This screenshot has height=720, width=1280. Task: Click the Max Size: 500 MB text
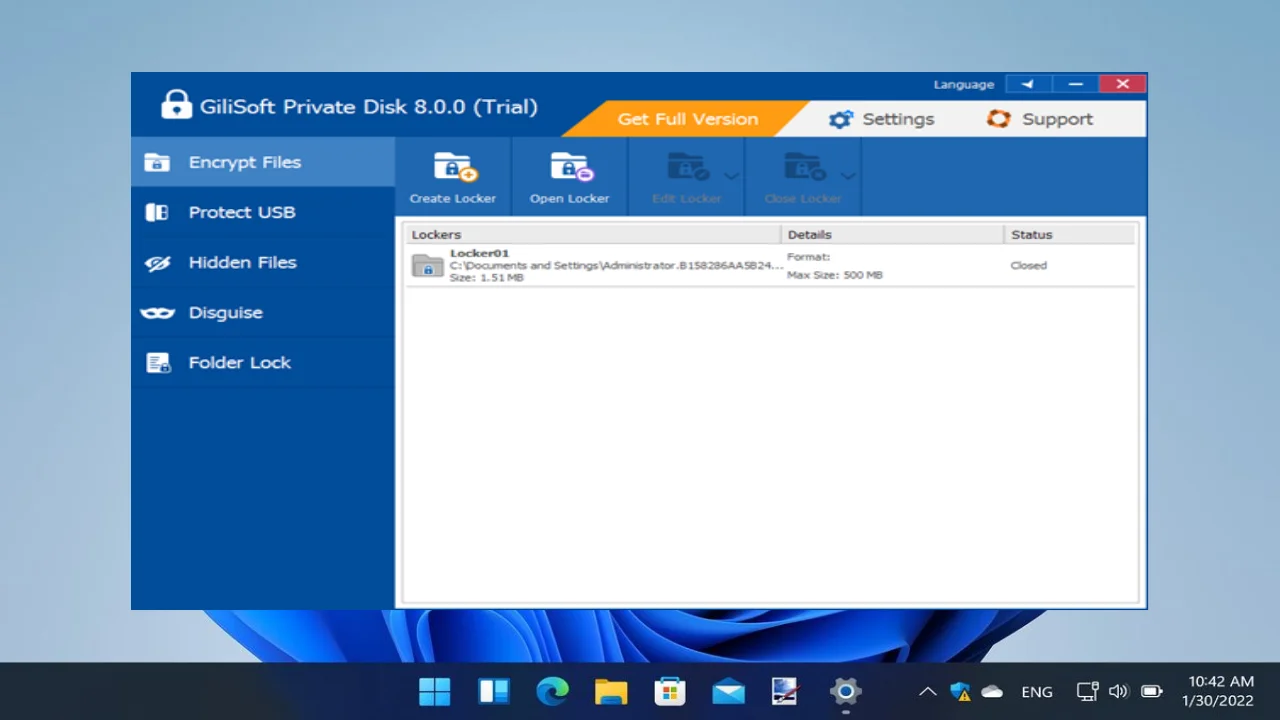click(835, 275)
